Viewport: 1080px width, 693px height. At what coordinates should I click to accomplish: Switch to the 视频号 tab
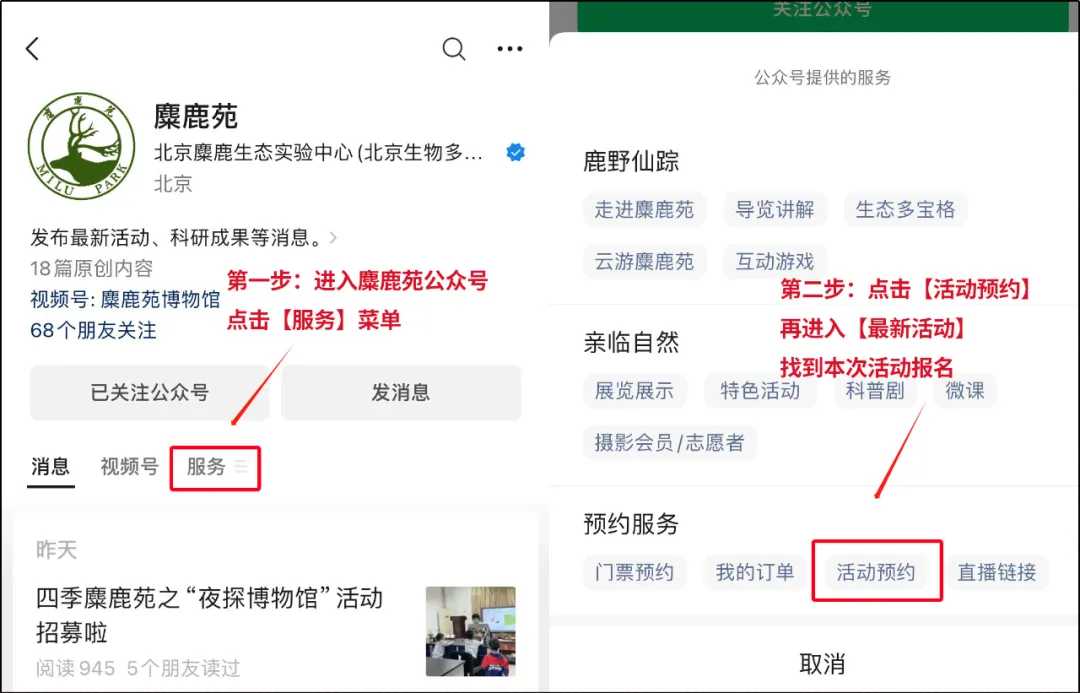point(129,467)
